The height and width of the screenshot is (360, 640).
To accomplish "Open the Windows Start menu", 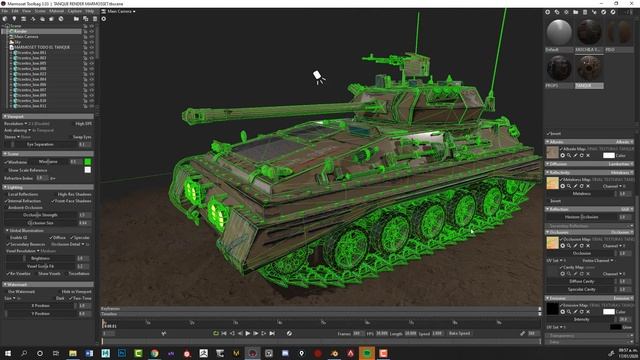I will pos(7,353).
